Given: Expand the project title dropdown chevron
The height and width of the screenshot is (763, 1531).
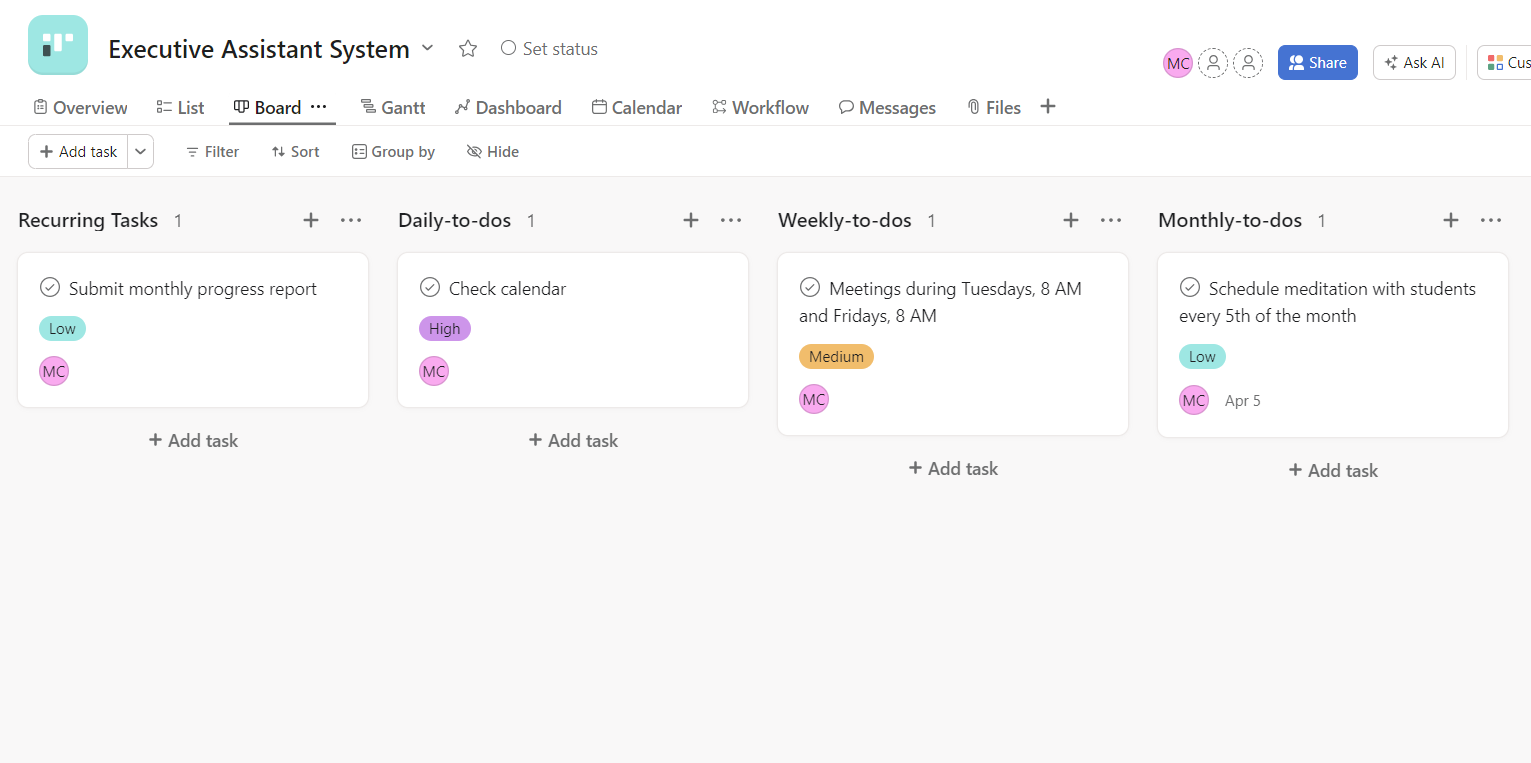Looking at the screenshot, I should tap(427, 48).
